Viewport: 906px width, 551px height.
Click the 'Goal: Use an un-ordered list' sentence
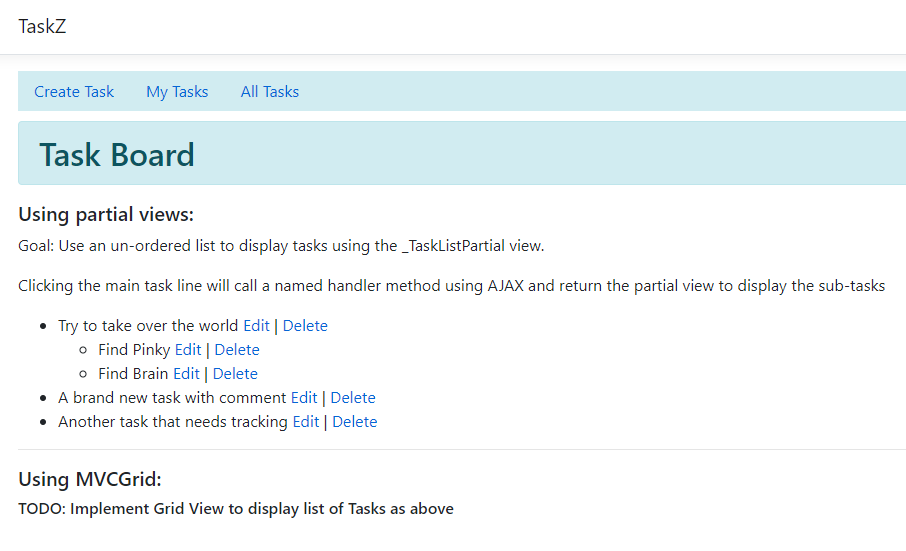pyautogui.click(x=281, y=246)
